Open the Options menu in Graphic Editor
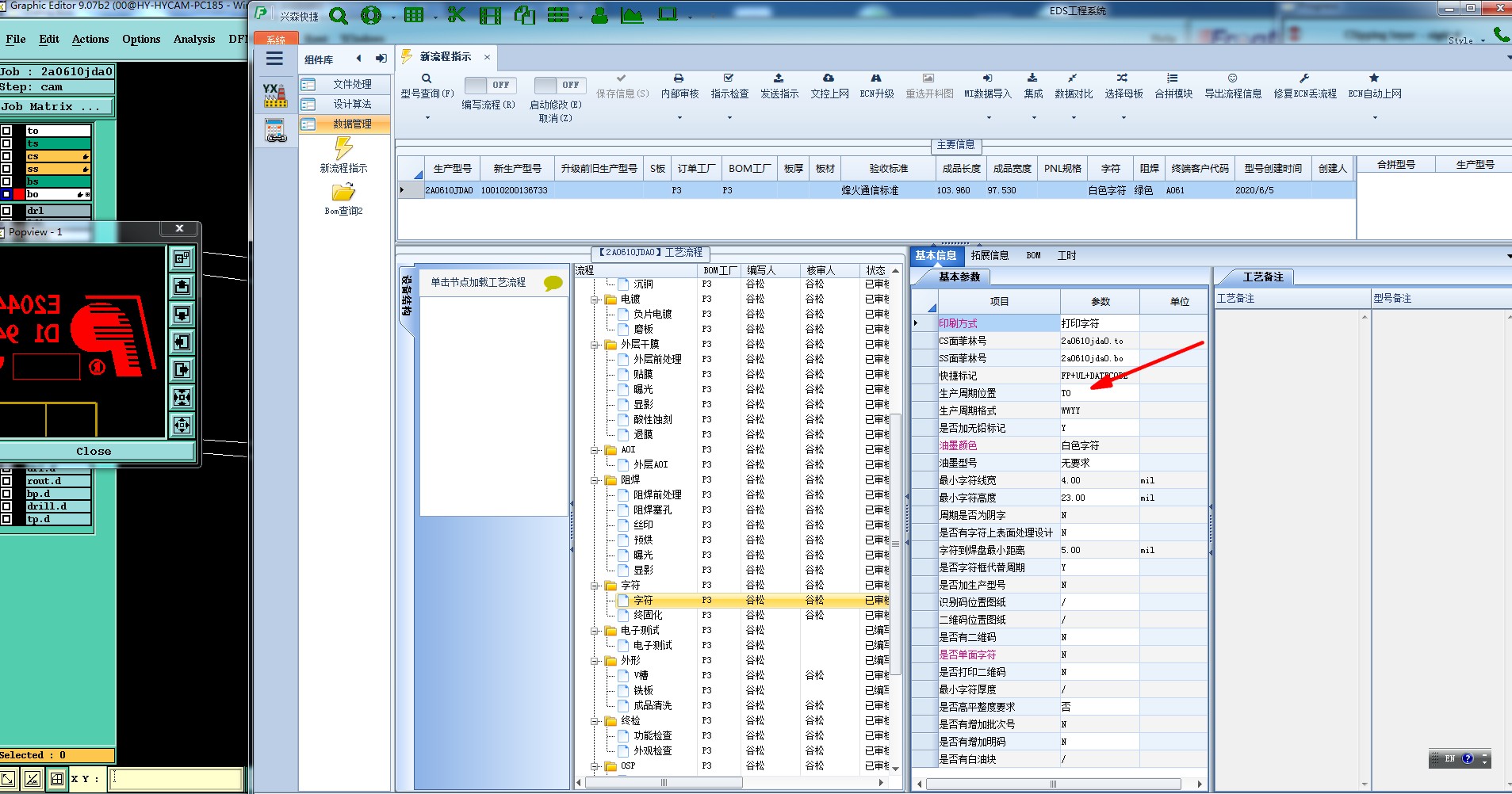1512x794 pixels. (141, 39)
